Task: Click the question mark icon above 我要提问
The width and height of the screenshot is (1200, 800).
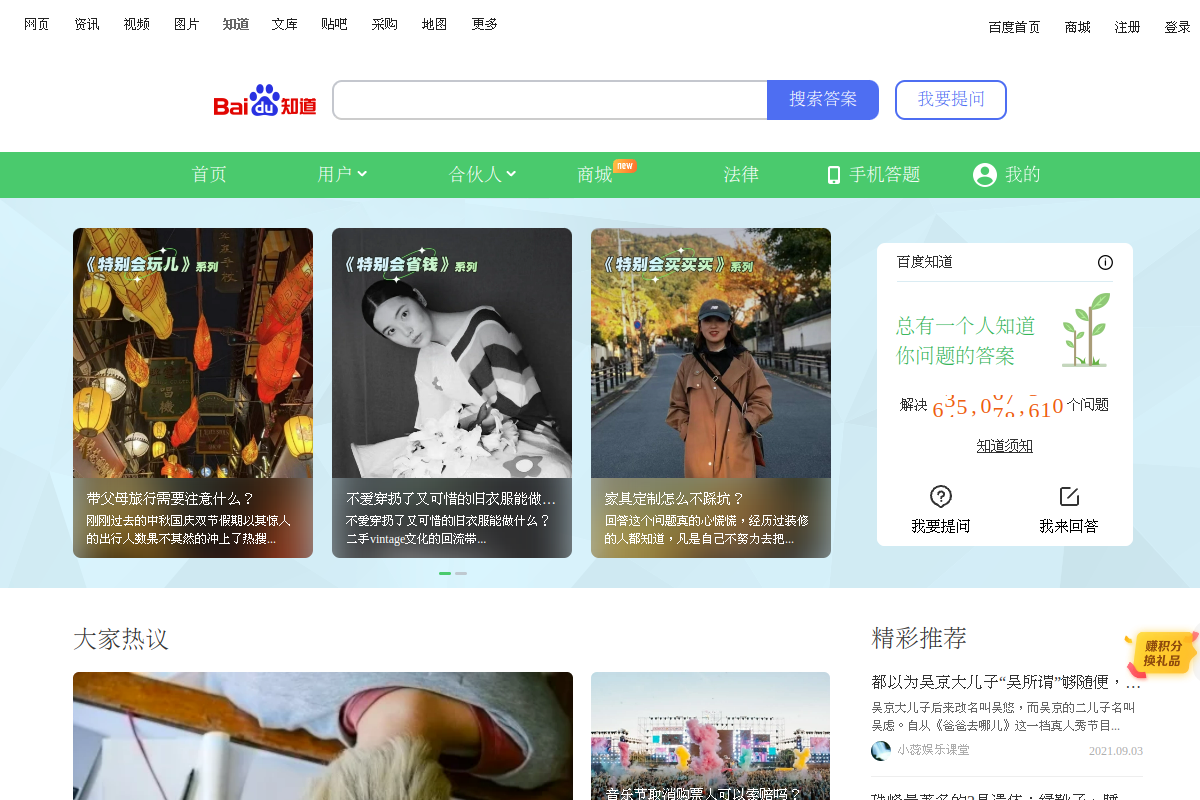Action: (941, 495)
